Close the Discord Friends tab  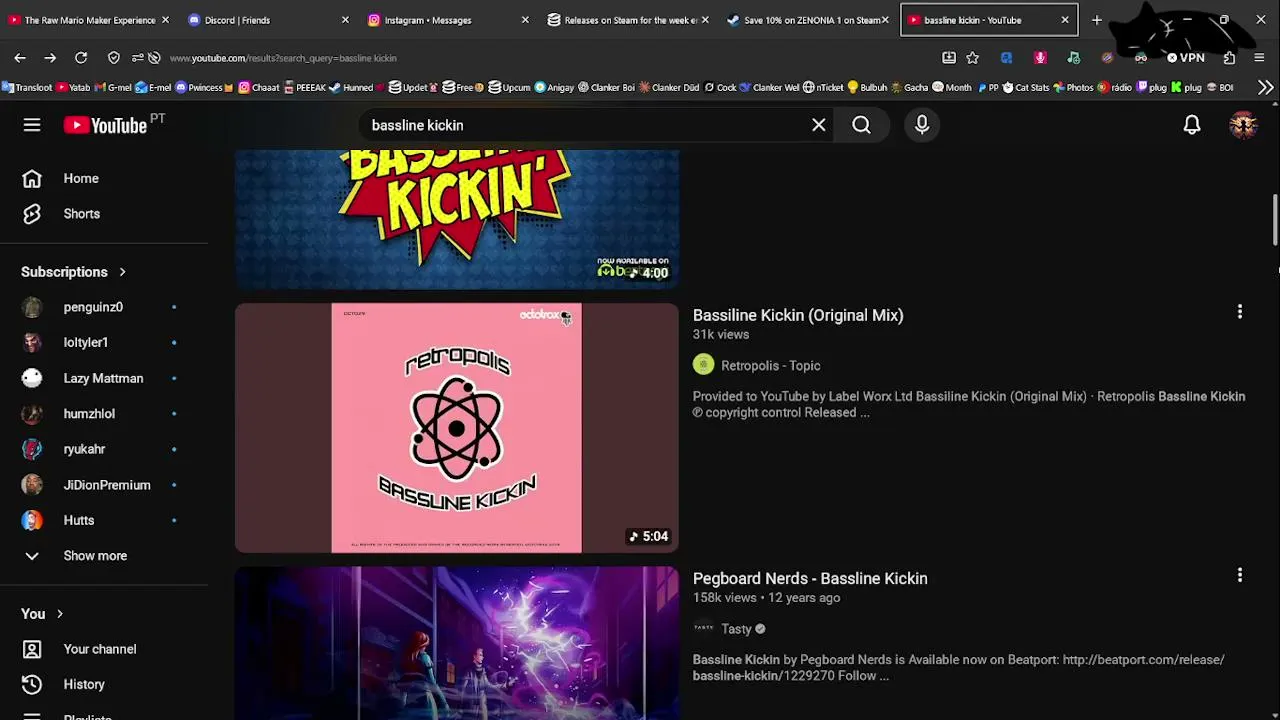[x=345, y=20]
